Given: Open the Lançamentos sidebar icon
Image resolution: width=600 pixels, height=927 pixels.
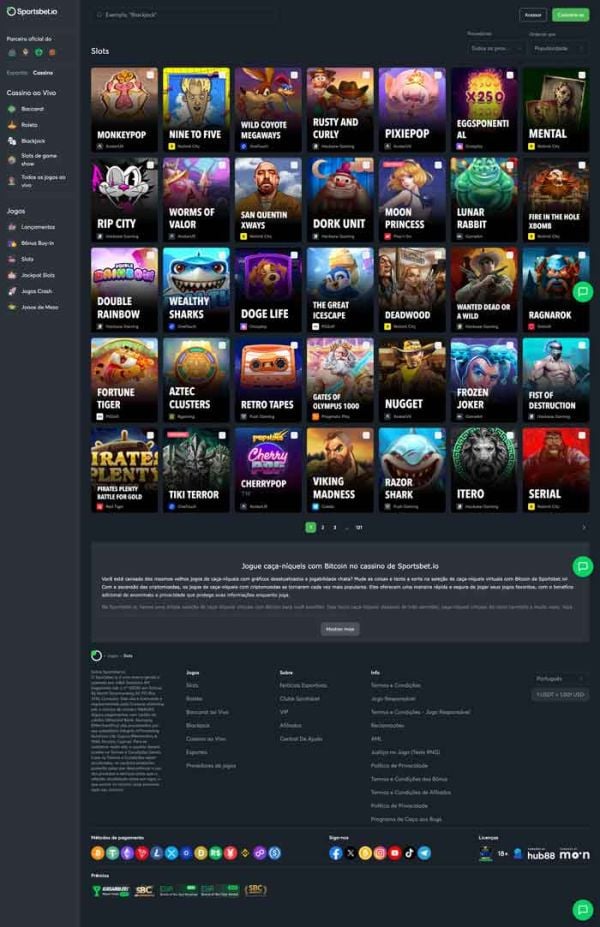Looking at the screenshot, I should coord(11,227).
